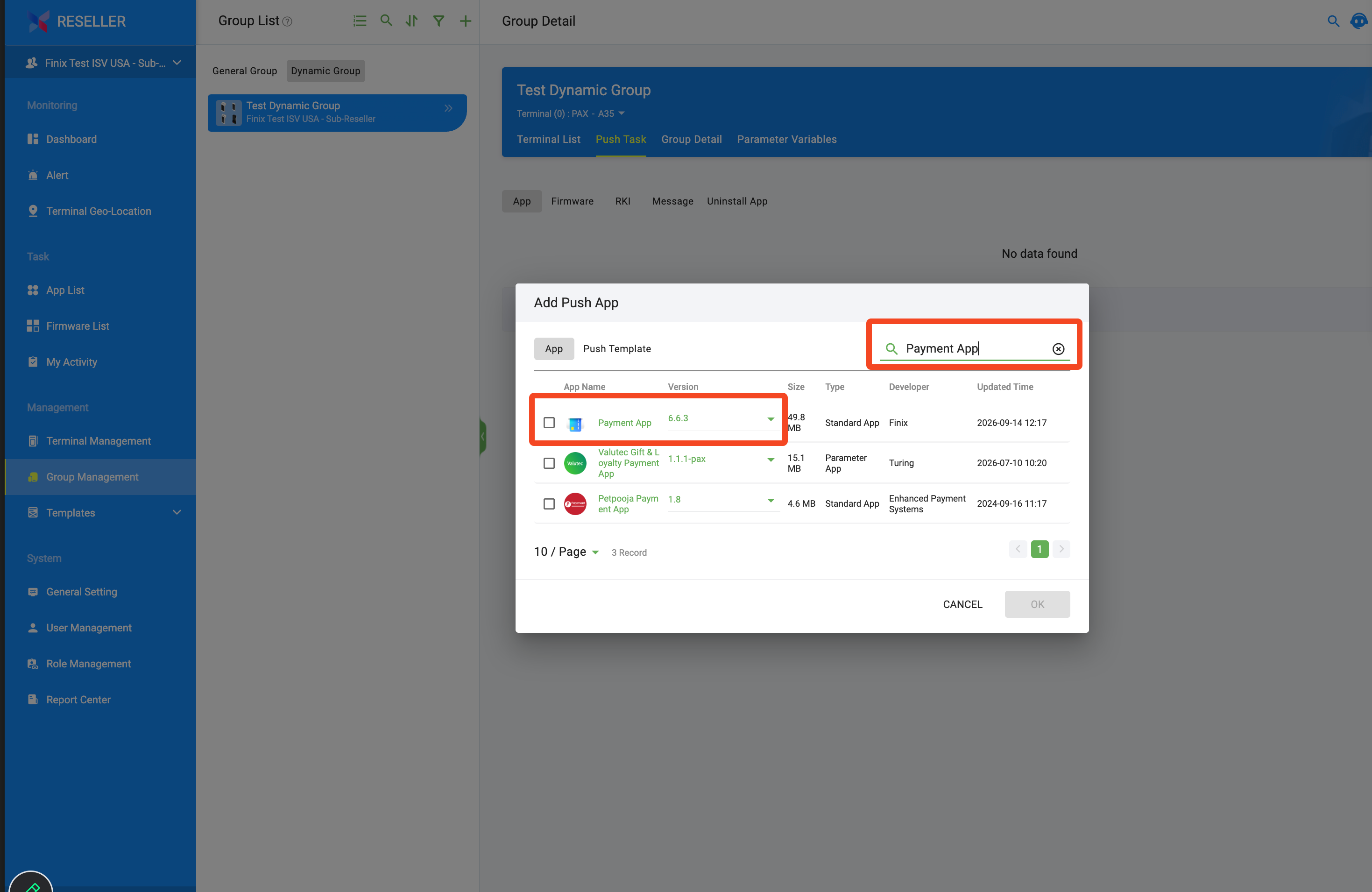Go to previous results page

coord(1018,548)
